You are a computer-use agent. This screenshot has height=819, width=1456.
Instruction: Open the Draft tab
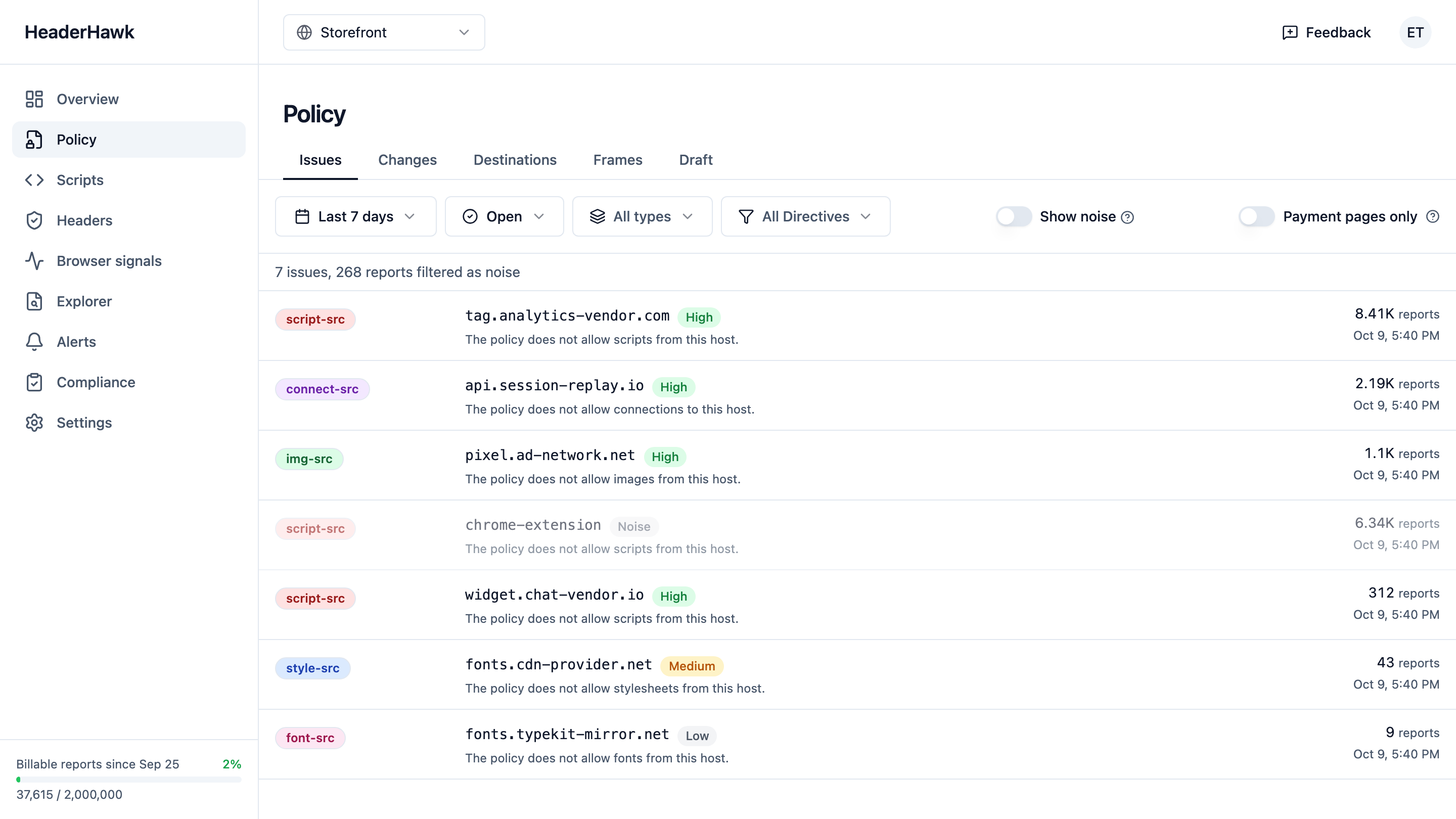(x=696, y=160)
